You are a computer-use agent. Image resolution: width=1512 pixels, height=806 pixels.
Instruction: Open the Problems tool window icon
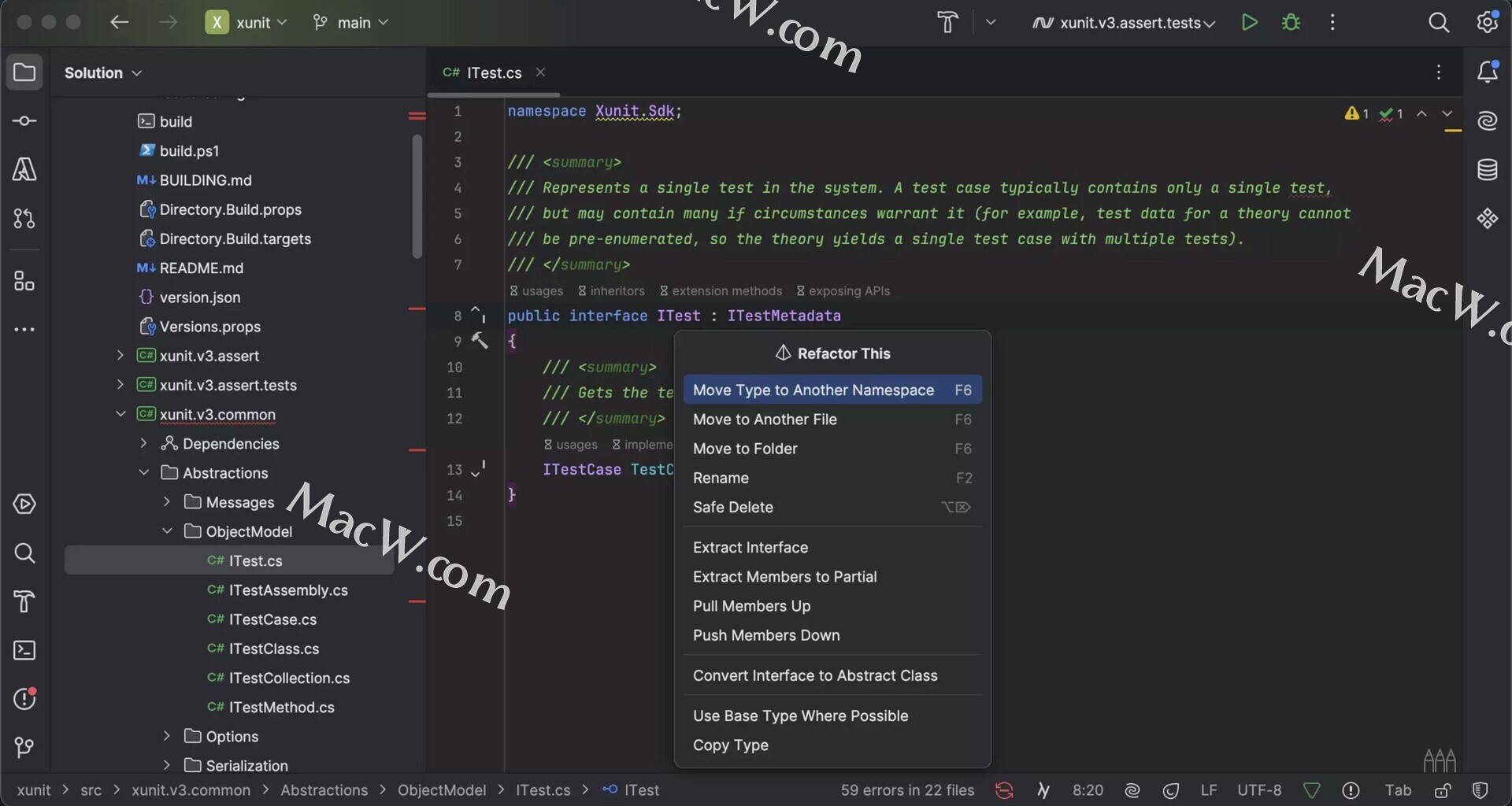[x=24, y=699]
